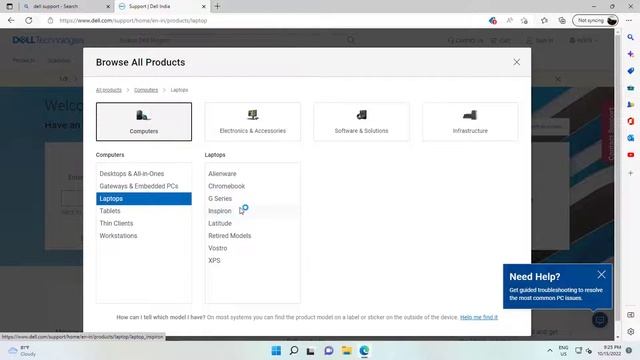The width and height of the screenshot is (640, 360).
Task: Choose Latitude from the Laptops list
Action: tap(253, 223)
